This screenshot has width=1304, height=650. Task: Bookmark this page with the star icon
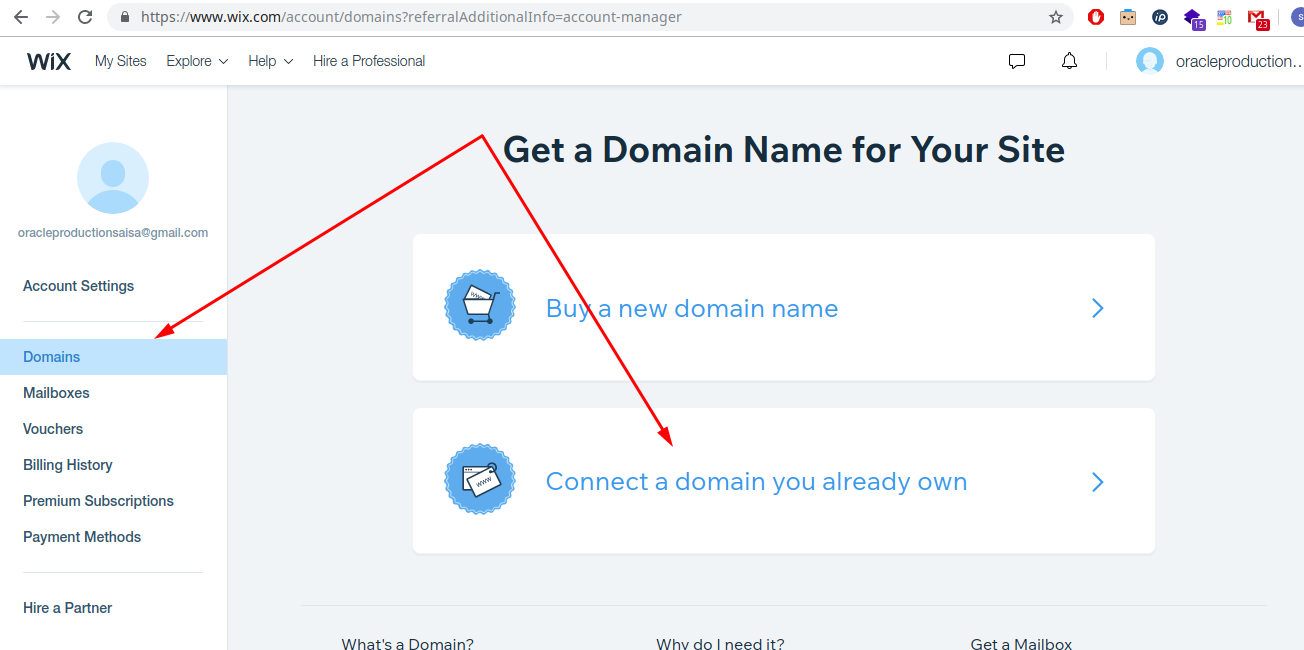pos(1056,17)
